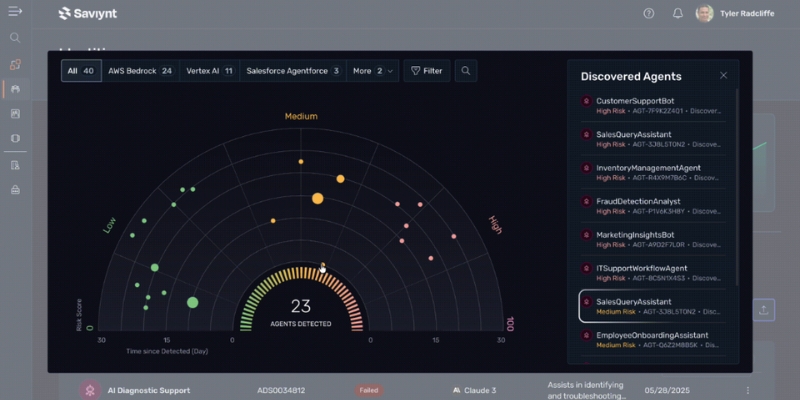Select the Vertex AI filter tab
Screen dimensions: 800x400
tap(210, 71)
